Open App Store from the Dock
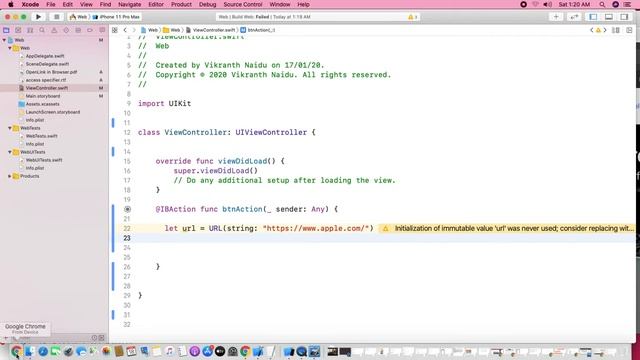Image resolution: width=640 pixels, height=360 pixels. (x=207, y=351)
